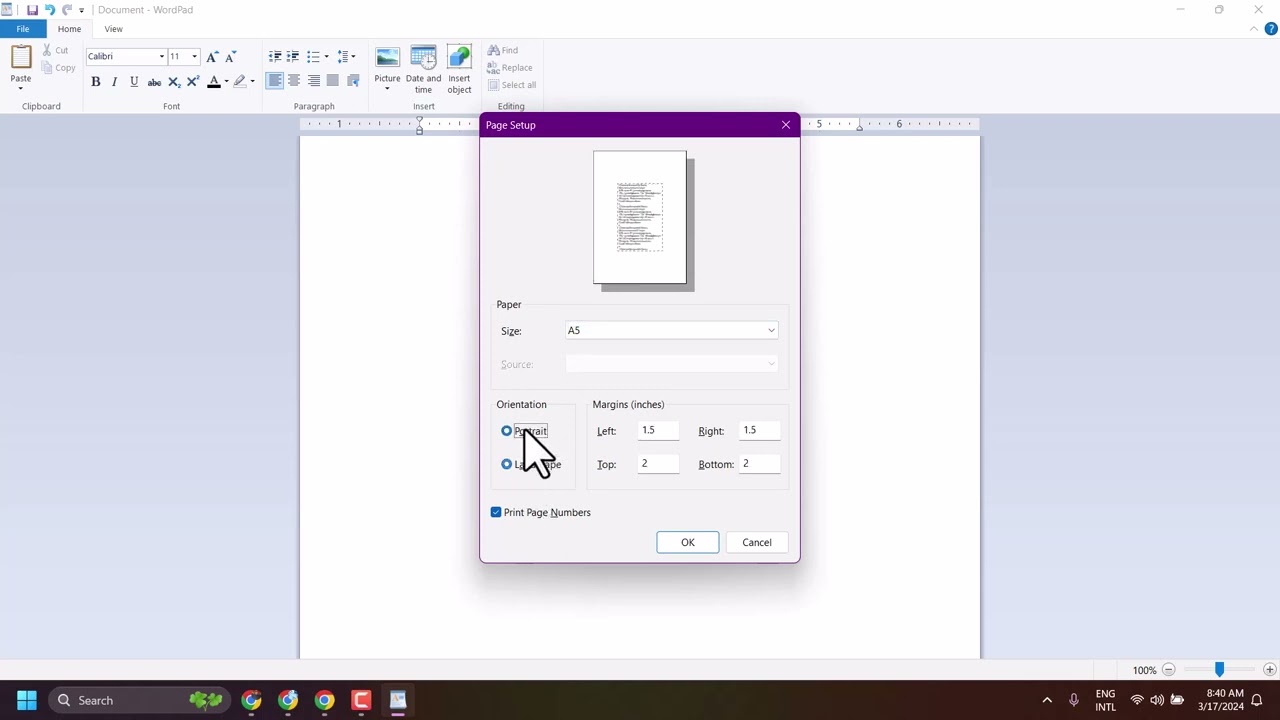Open the bullet list style arrow
Screen dimensions: 1280x720
pyautogui.click(x=326, y=56)
